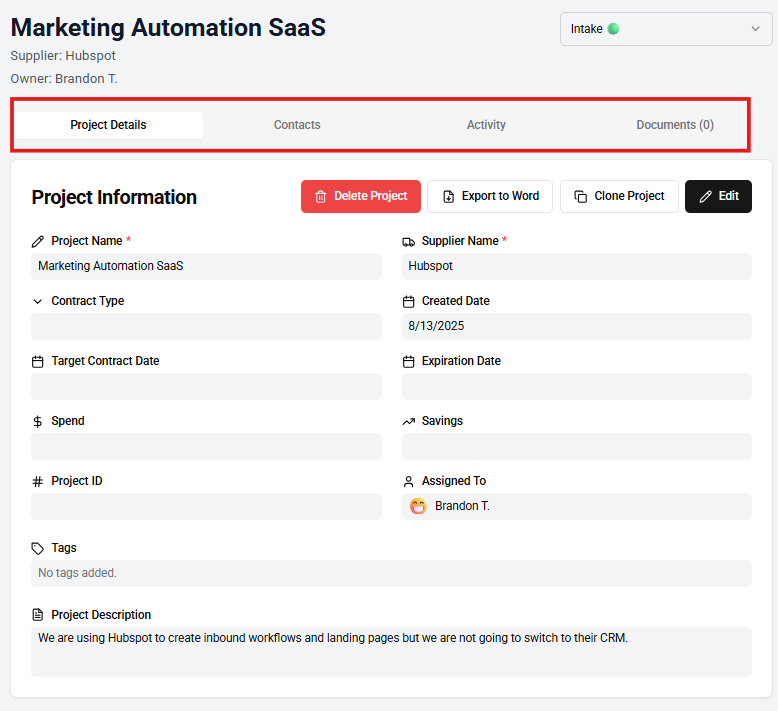Go to the Documents (0) tab
This screenshot has width=778, height=711.
point(675,125)
